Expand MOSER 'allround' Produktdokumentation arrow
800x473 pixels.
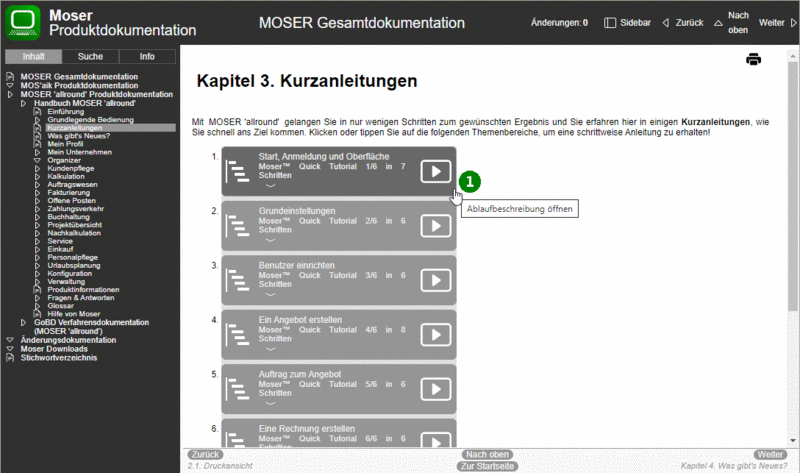pyautogui.click(x=10, y=94)
